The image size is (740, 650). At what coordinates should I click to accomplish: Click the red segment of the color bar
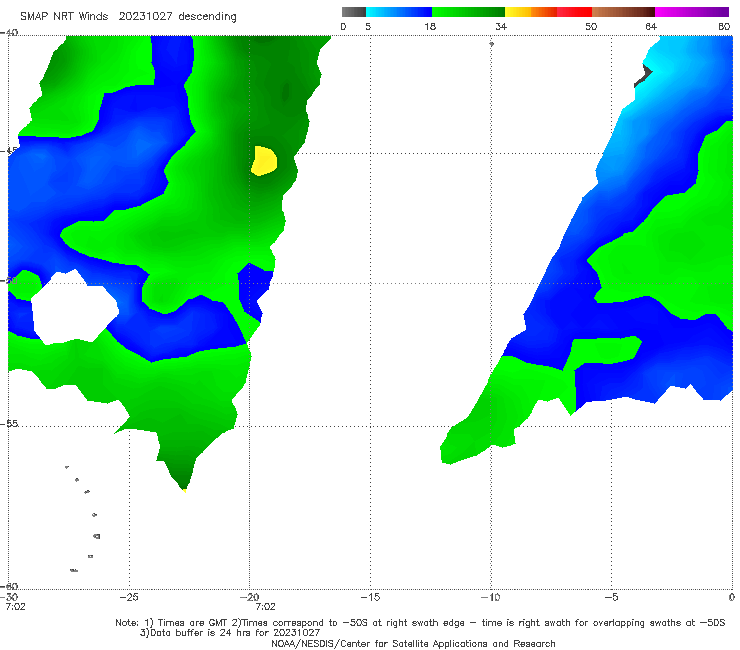pos(574,12)
